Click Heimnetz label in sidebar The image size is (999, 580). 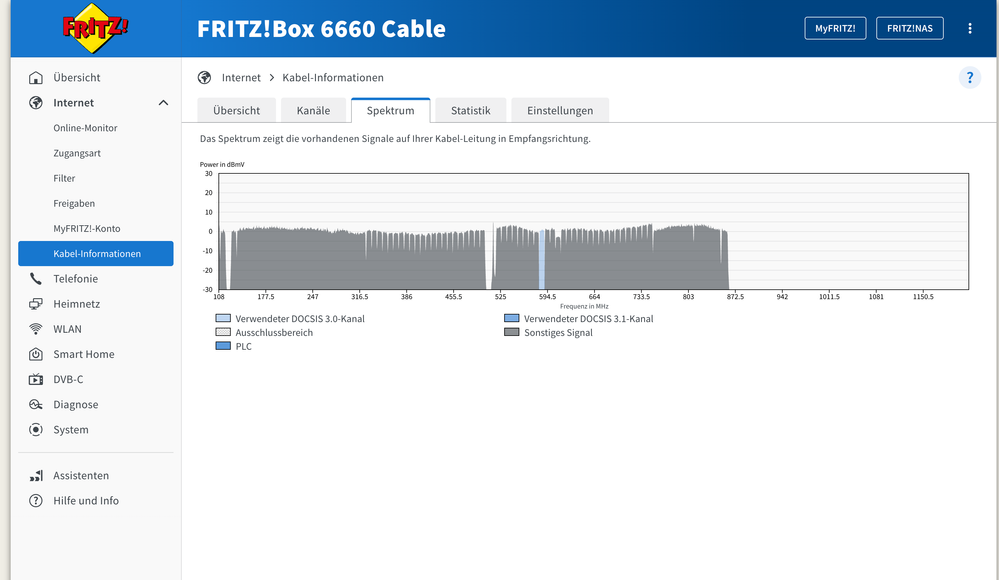click(x=76, y=304)
